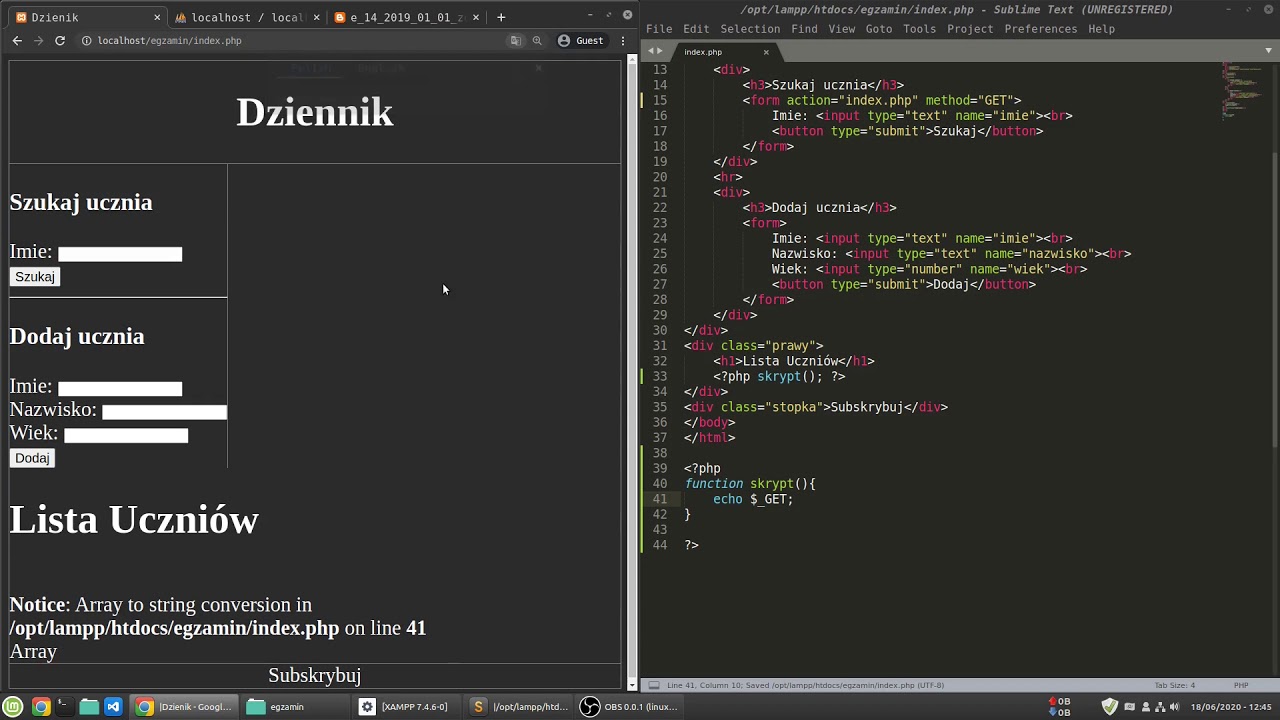Switch to XAMPP 7.4.6-0 taskbar window

(x=407, y=707)
